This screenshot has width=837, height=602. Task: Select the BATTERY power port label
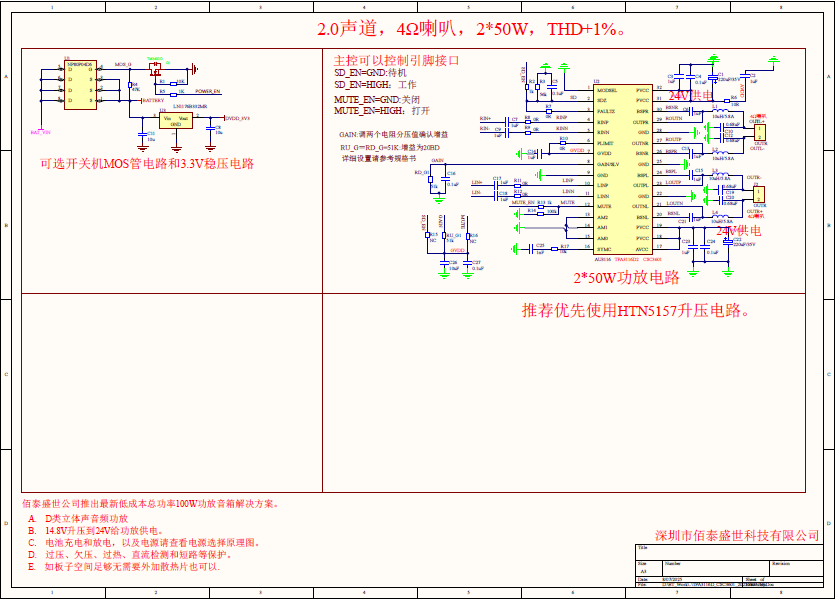152,100
